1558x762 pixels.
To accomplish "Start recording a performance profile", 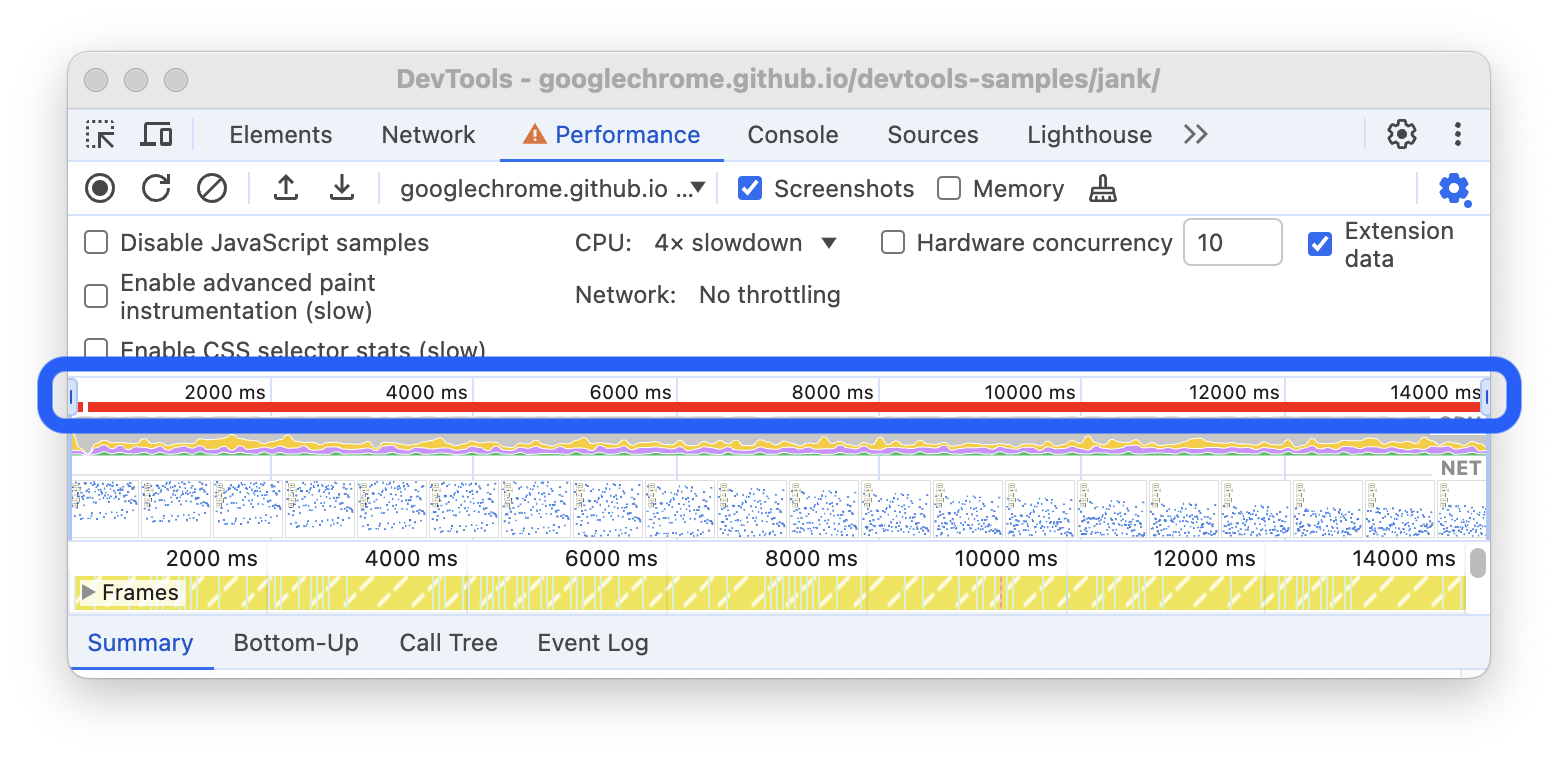I will tap(99, 188).
